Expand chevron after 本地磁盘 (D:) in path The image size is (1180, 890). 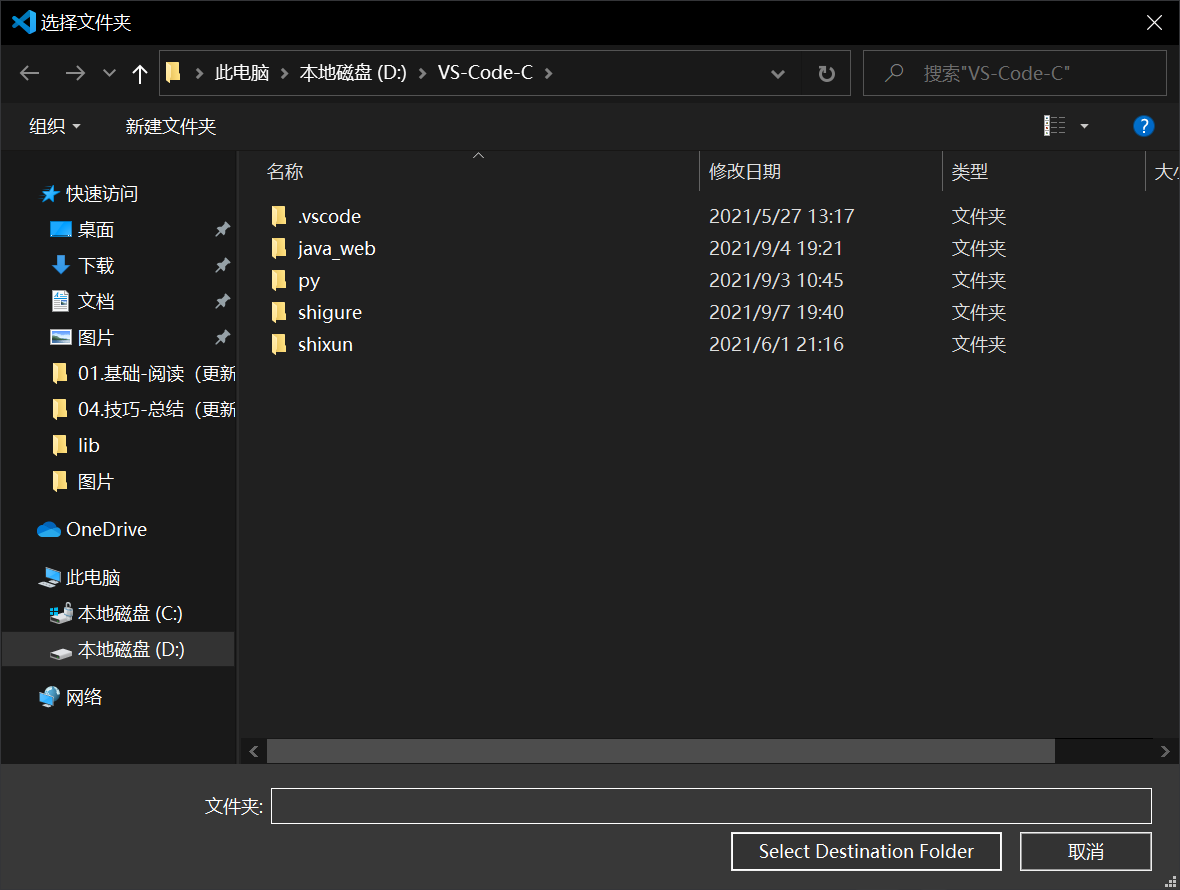click(x=422, y=73)
